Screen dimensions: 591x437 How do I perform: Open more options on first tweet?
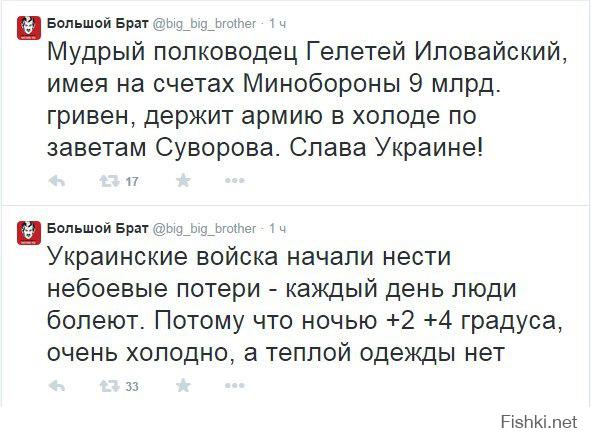point(235,181)
